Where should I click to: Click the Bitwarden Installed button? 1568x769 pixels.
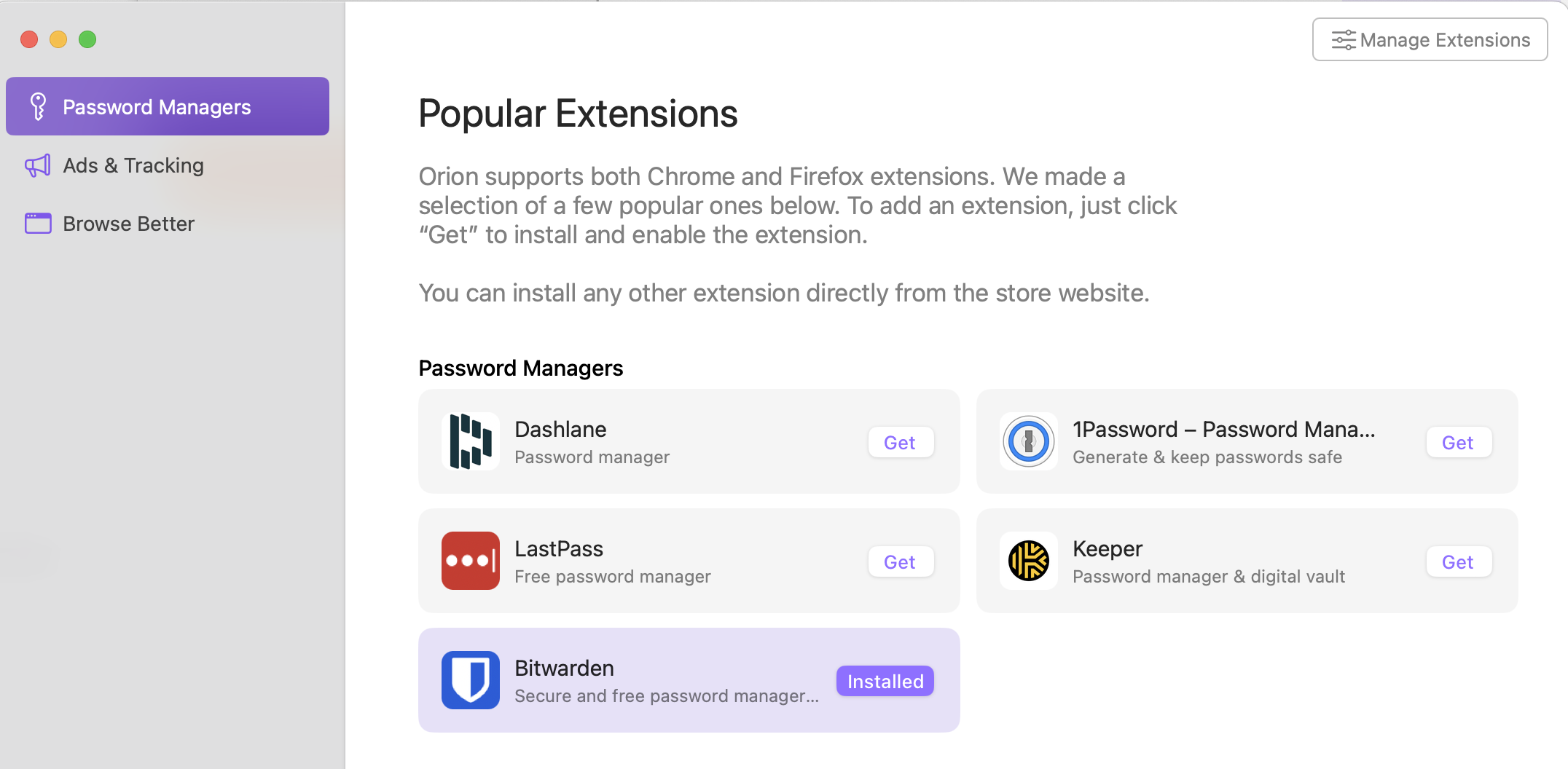(885, 682)
